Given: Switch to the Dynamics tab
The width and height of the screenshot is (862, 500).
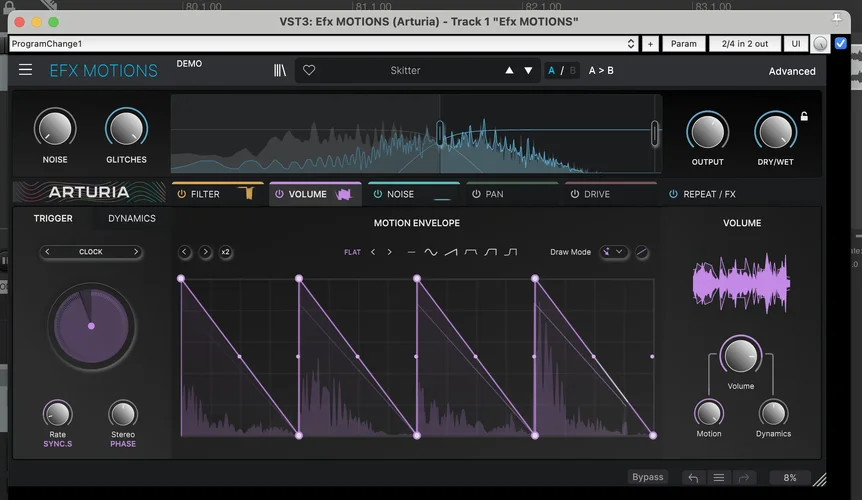Looking at the screenshot, I should pos(132,218).
